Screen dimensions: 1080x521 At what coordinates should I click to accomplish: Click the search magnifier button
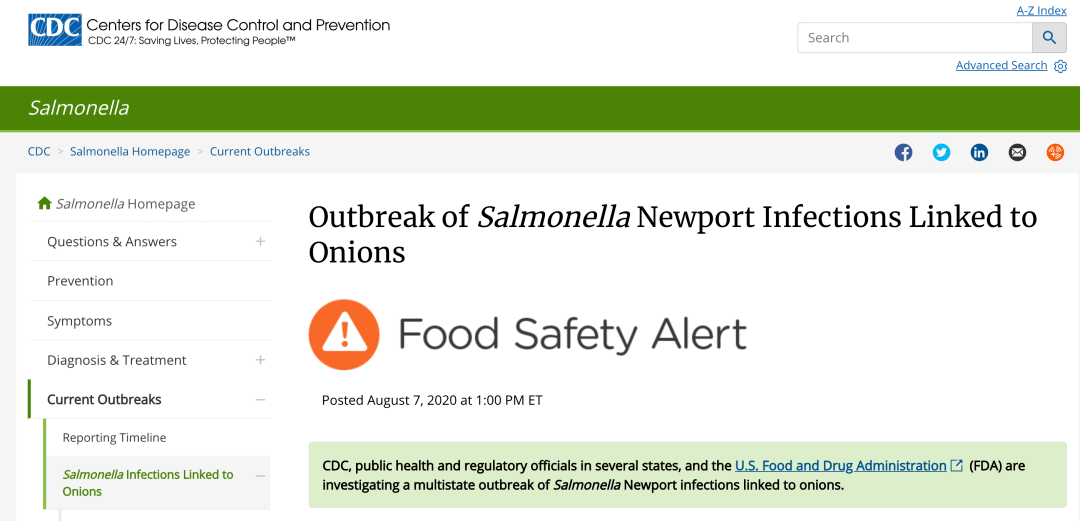[x=1049, y=38]
